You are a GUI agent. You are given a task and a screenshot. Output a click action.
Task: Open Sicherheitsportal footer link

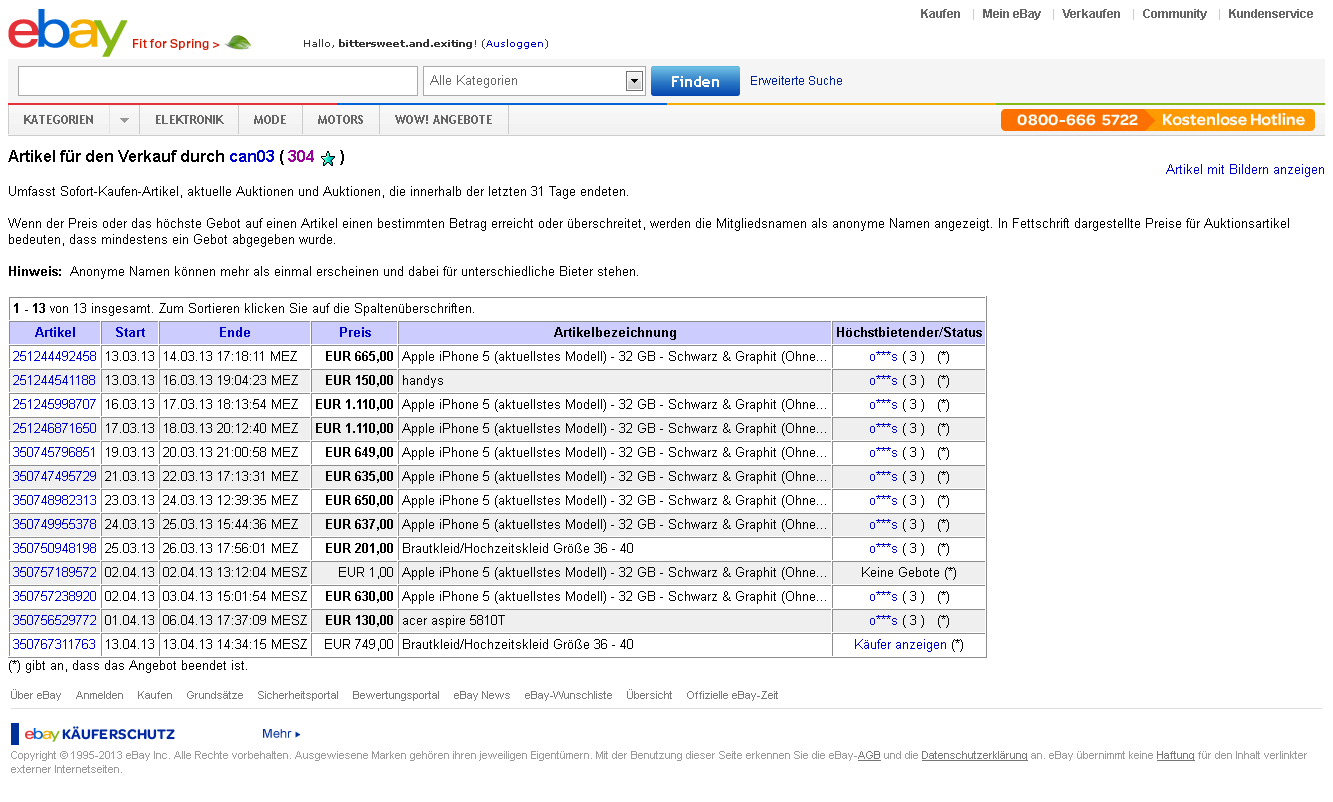pos(298,695)
